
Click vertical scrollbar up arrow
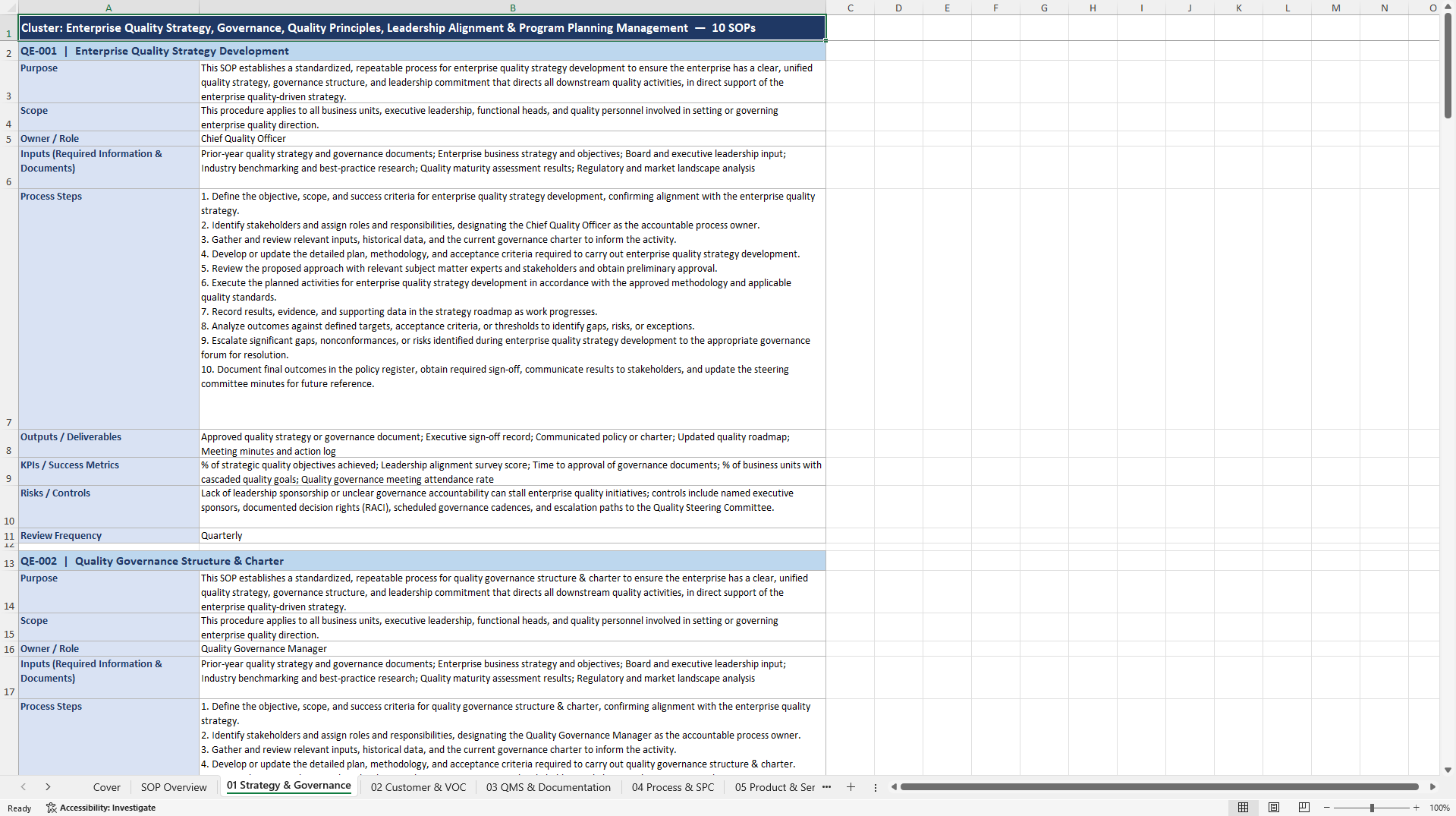point(1448,7)
